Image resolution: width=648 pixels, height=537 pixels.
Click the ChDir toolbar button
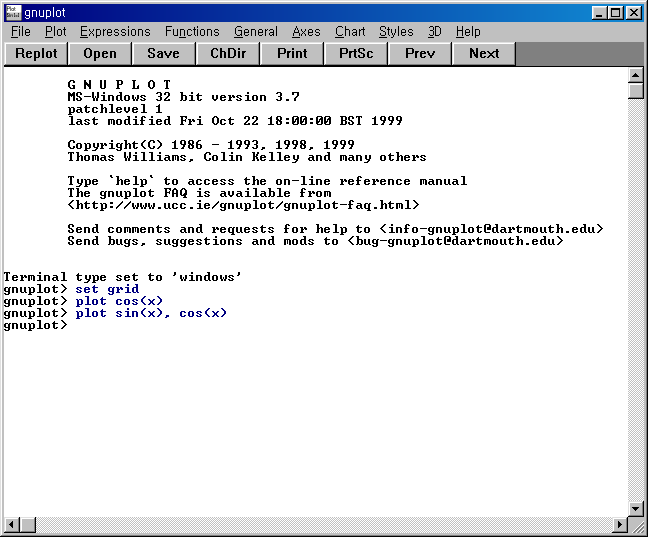coord(228,54)
